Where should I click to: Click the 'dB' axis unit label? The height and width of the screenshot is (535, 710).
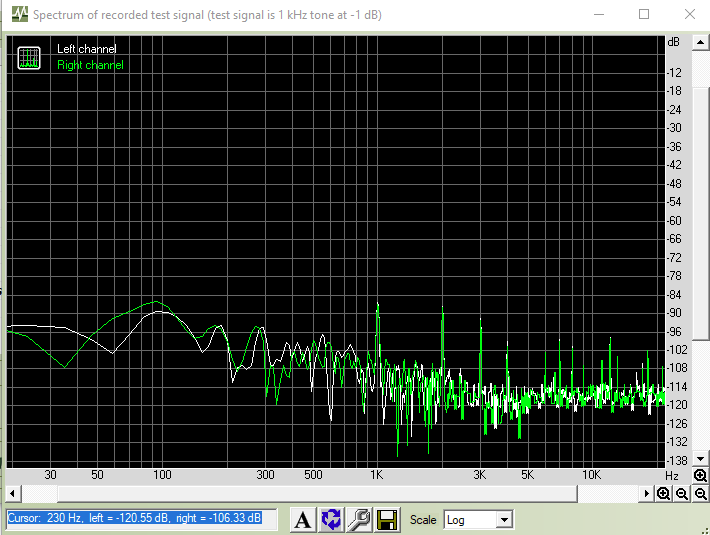coord(674,42)
